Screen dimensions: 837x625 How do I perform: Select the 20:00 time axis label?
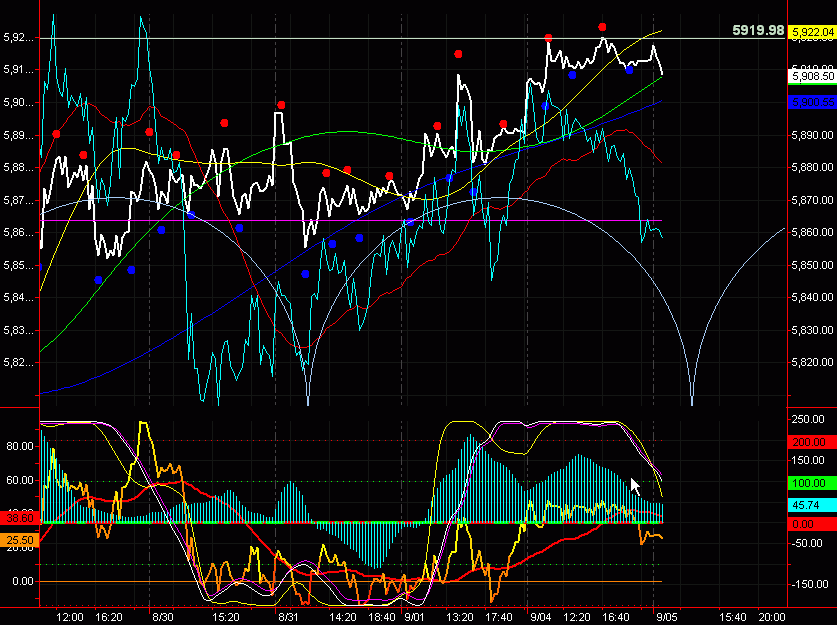click(x=772, y=618)
